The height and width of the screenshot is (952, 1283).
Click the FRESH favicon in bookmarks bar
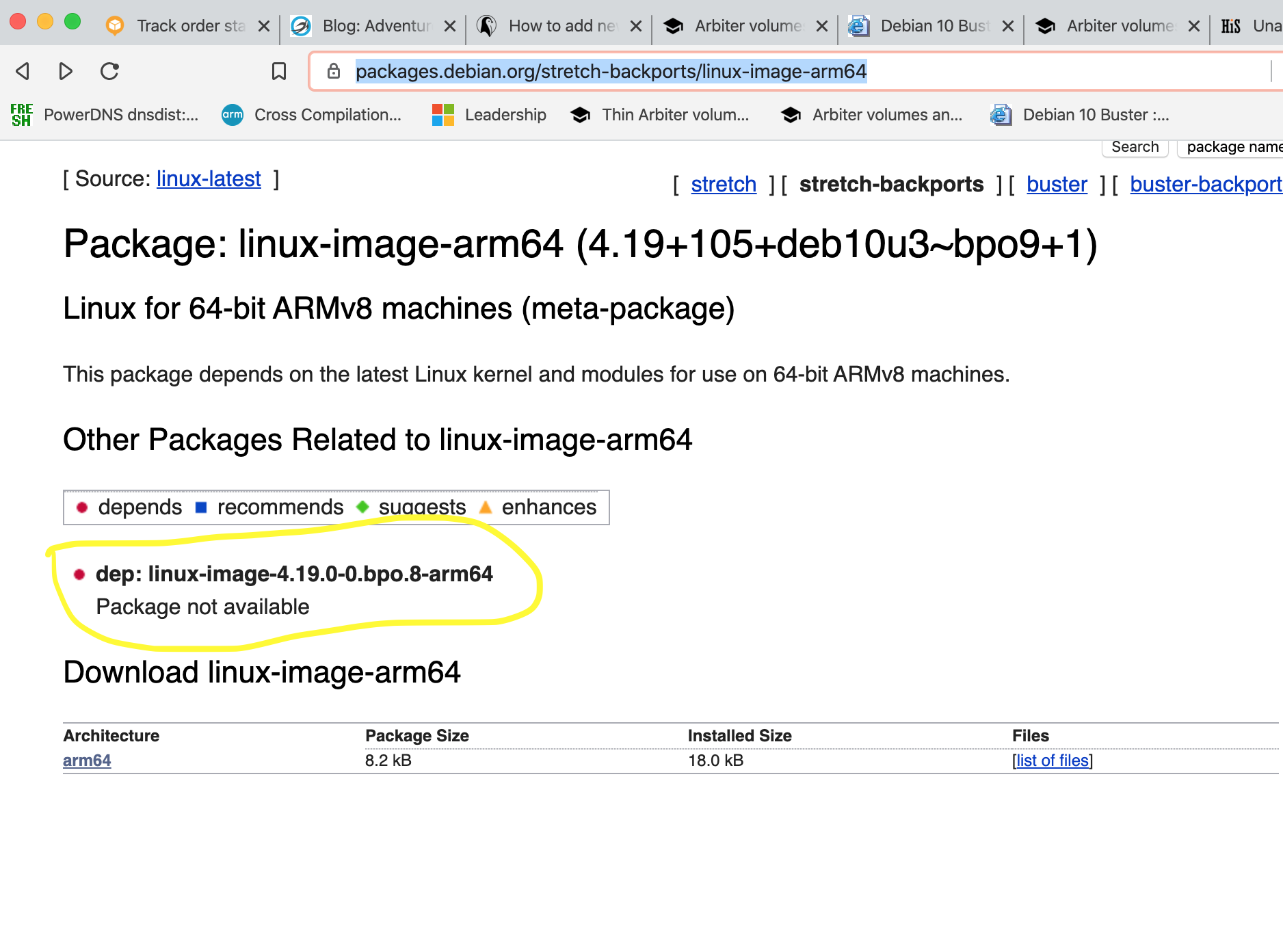(21, 115)
